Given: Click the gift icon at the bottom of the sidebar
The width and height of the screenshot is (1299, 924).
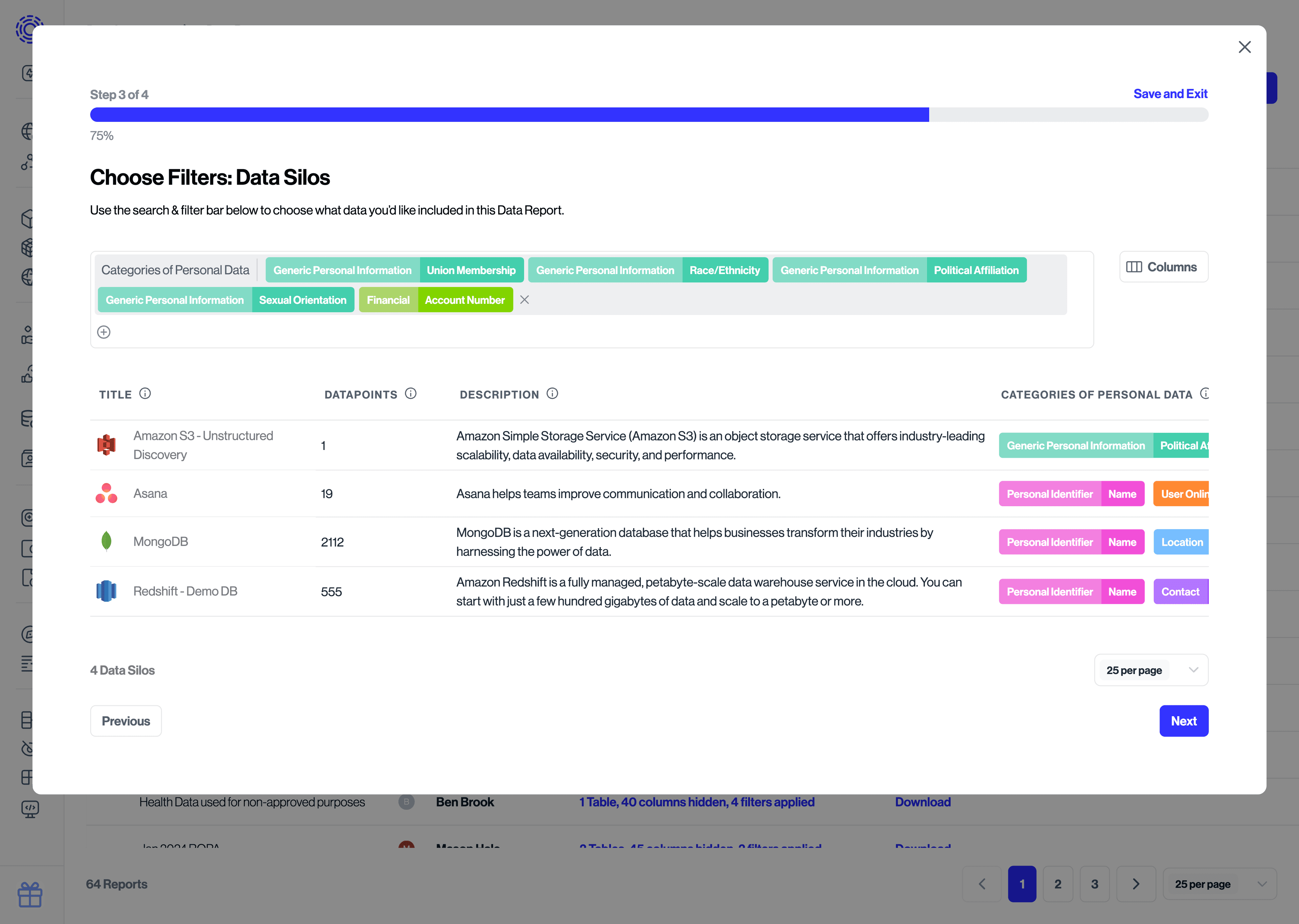Looking at the screenshot, I should 31,895.
